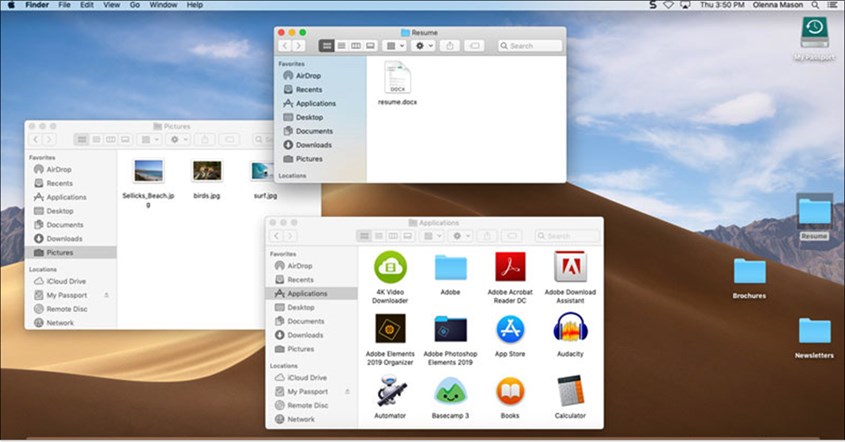Open the Go menu

pyautogui.click(x=135, y=5)
